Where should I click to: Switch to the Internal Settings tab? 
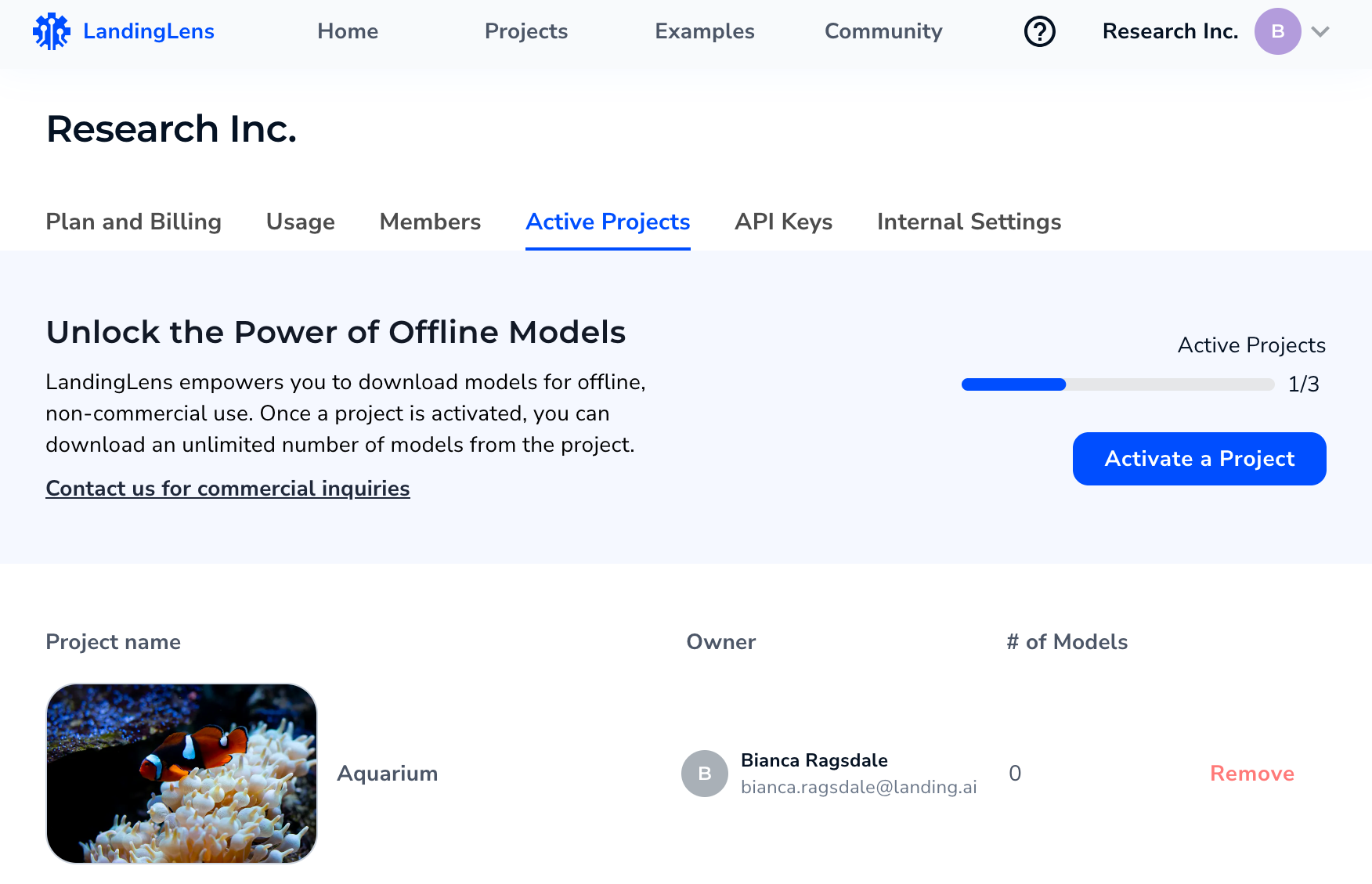click(969, 222)
